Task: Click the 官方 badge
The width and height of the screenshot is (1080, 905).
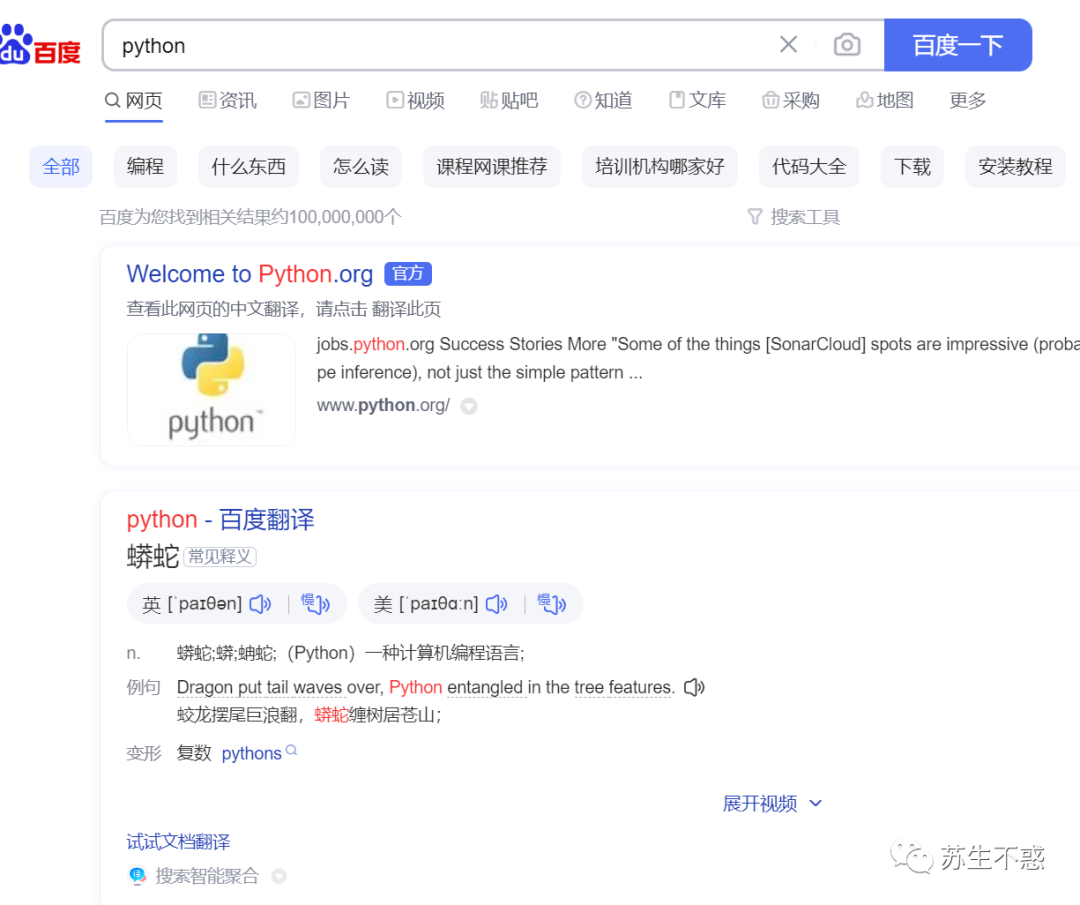Action: (x=408, y=274)
